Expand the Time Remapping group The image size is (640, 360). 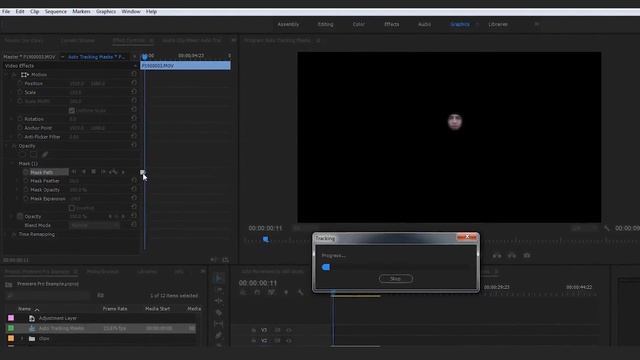[x=6, y=235]
